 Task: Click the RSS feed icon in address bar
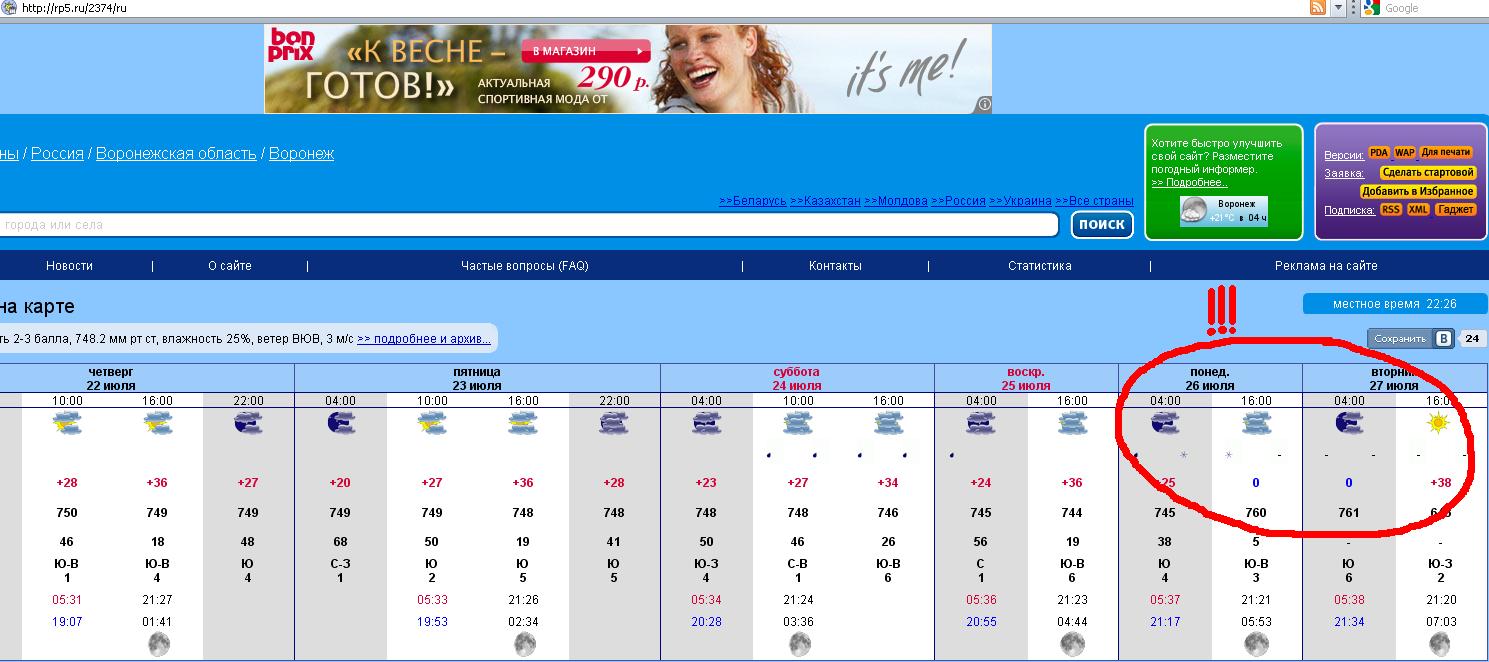point(1317,8)
